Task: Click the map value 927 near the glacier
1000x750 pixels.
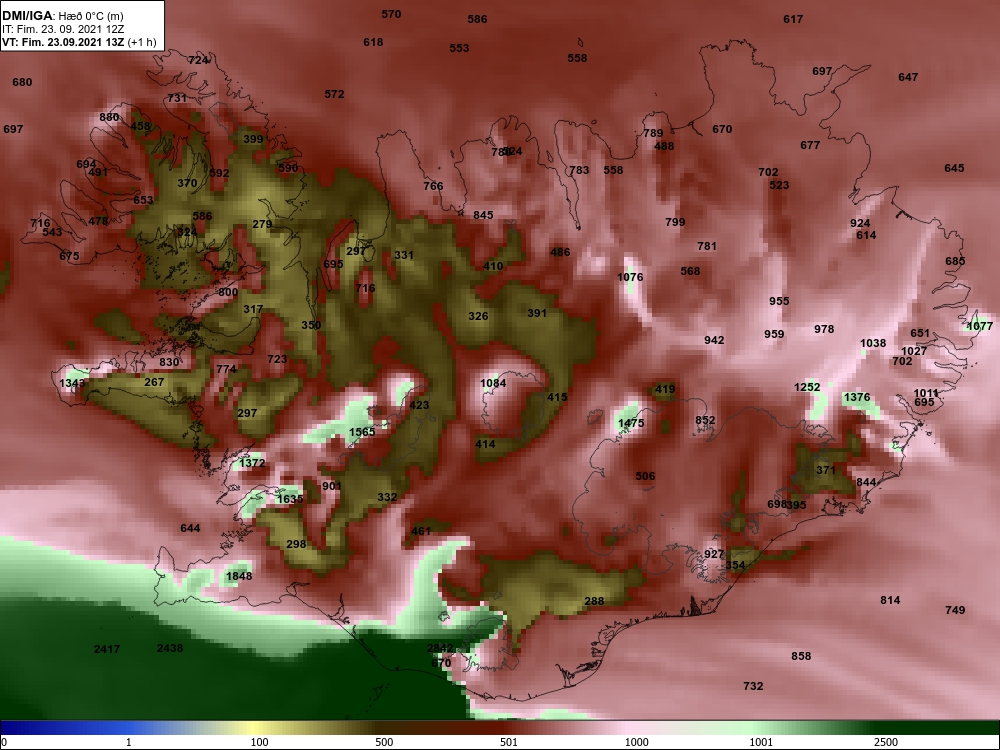Action: click(714, 554)
